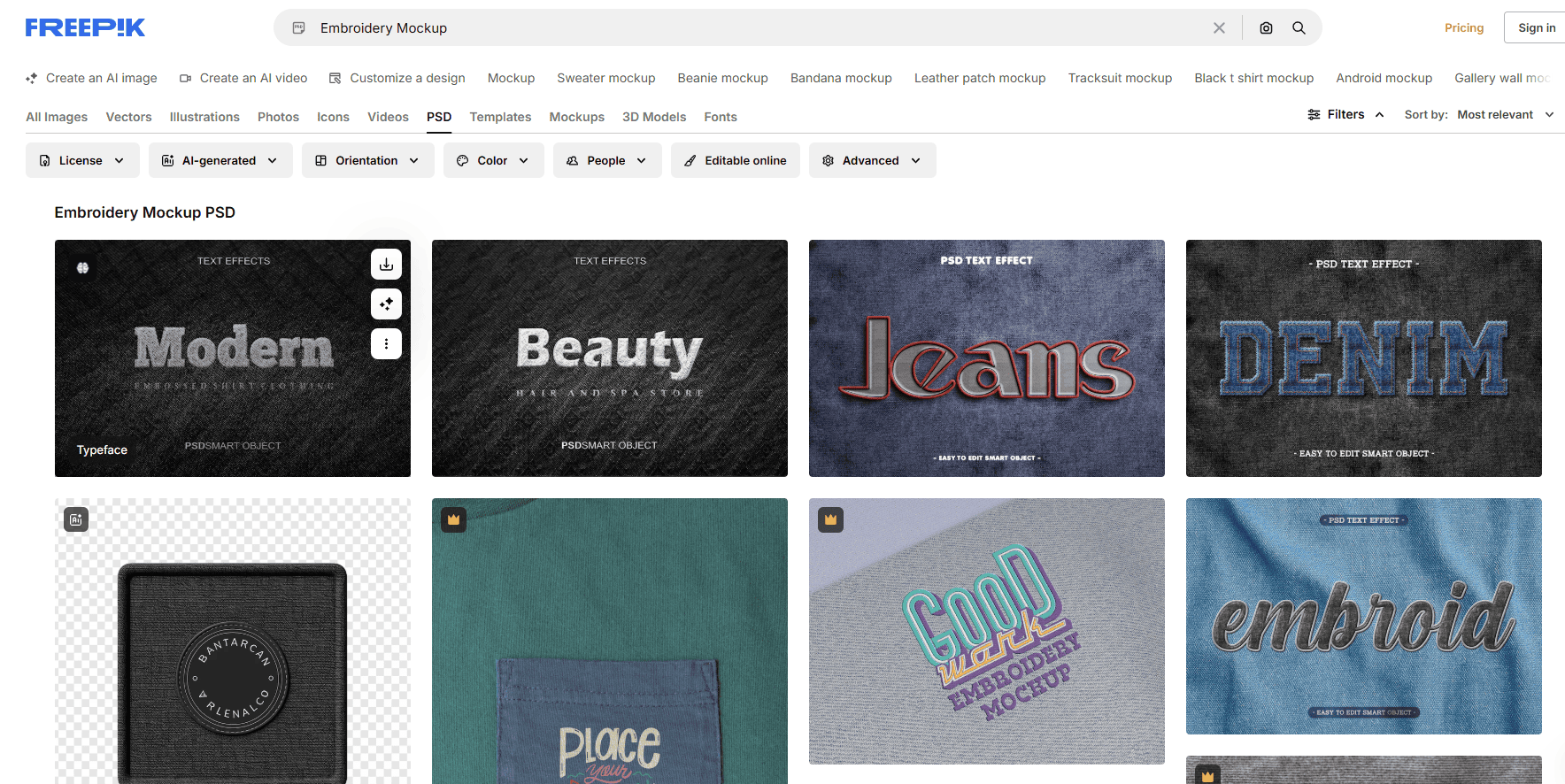Screen dimensions: 1565x784
Task: Click the AI-generated badge on patch mockup
Action: 76,520
